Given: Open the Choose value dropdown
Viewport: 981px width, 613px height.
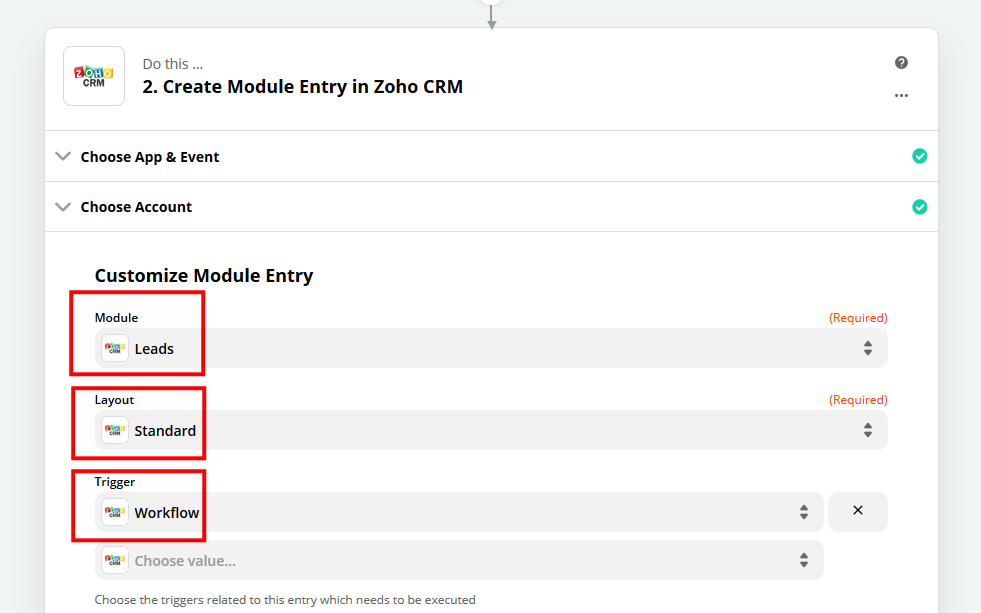Looking at the screenshot, I should pos(460,560).
